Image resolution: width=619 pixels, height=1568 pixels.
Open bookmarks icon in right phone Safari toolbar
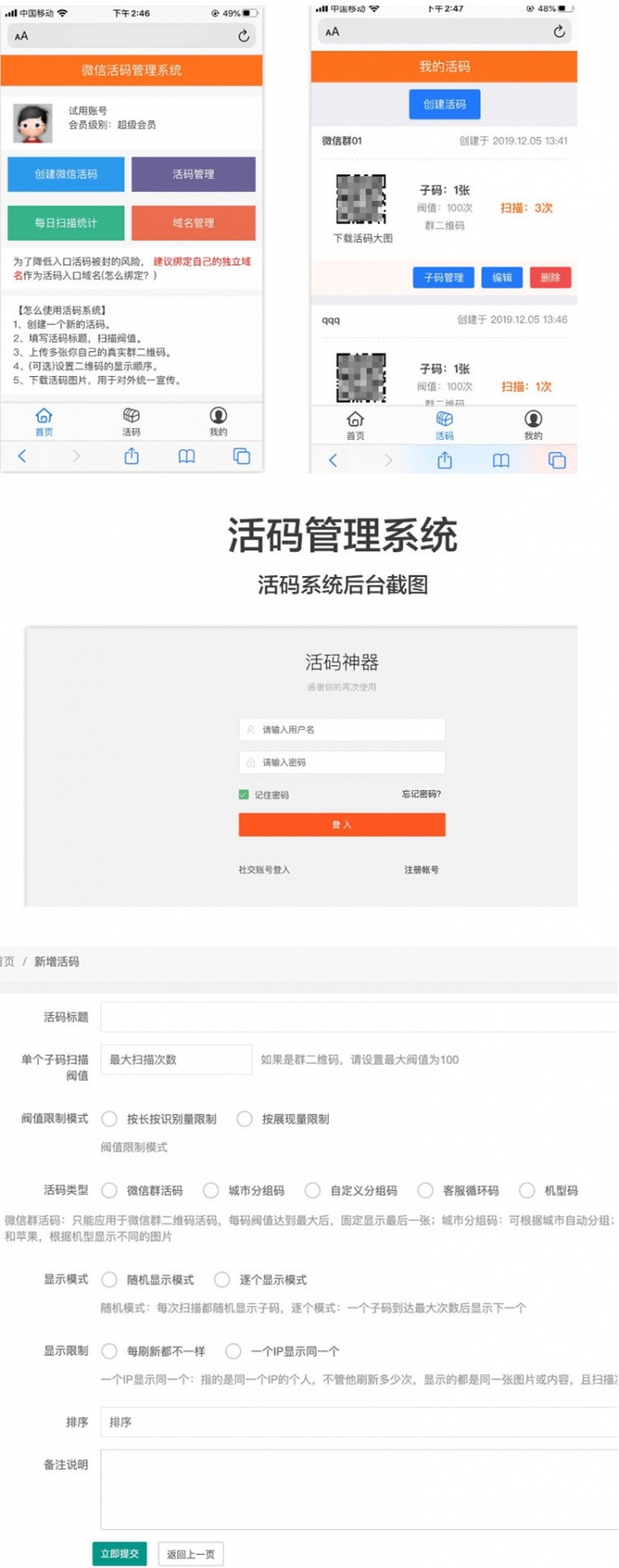[501, 460]
